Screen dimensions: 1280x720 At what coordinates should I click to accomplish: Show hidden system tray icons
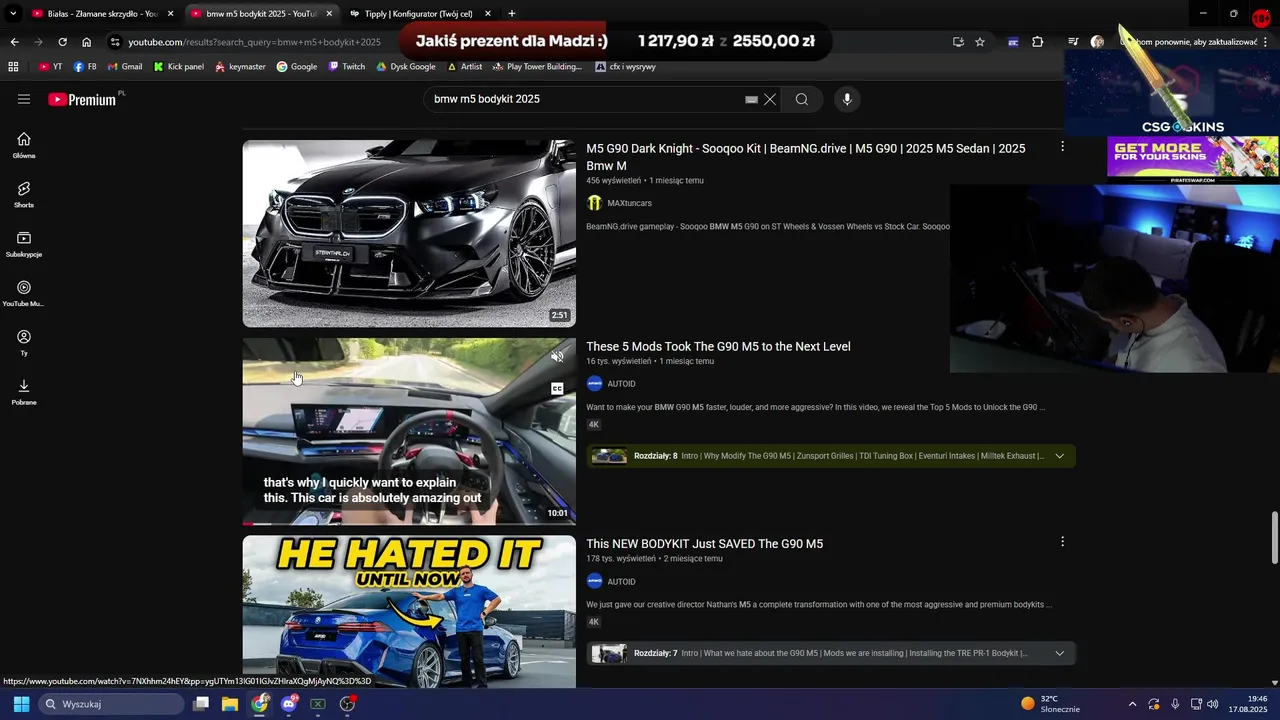1132,704
